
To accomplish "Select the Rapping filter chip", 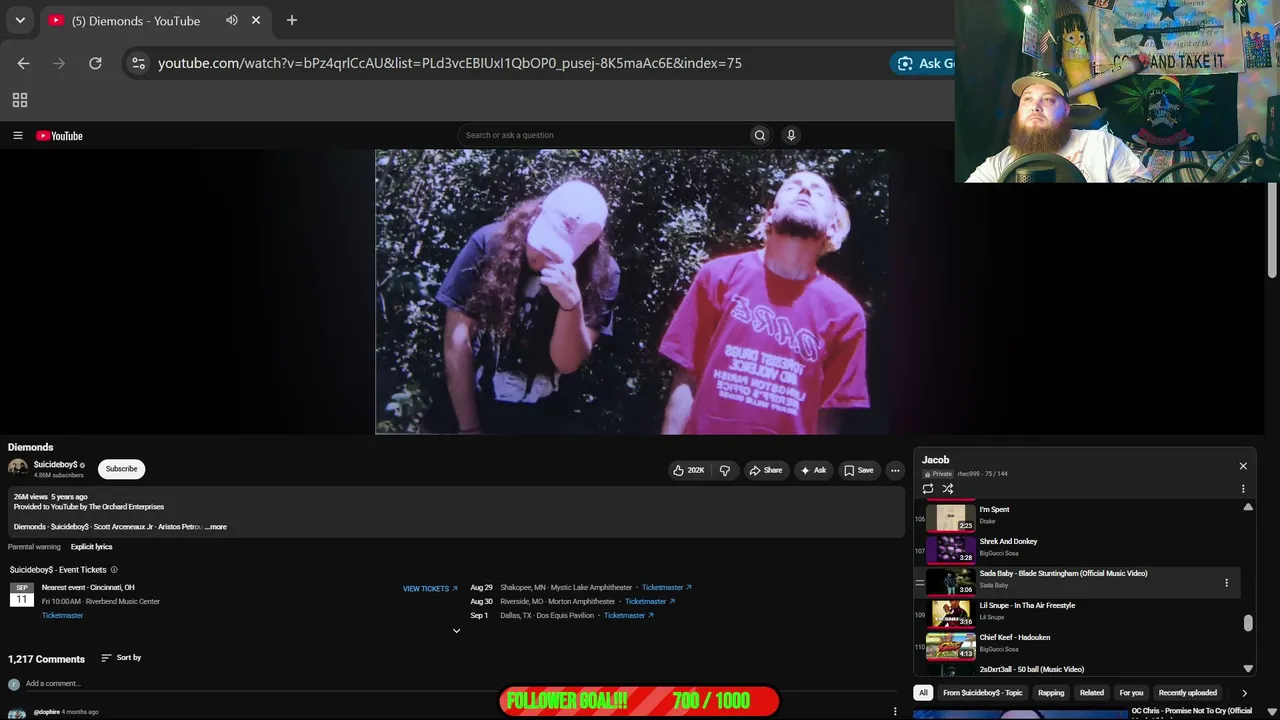I will [x=1051, y=693].
